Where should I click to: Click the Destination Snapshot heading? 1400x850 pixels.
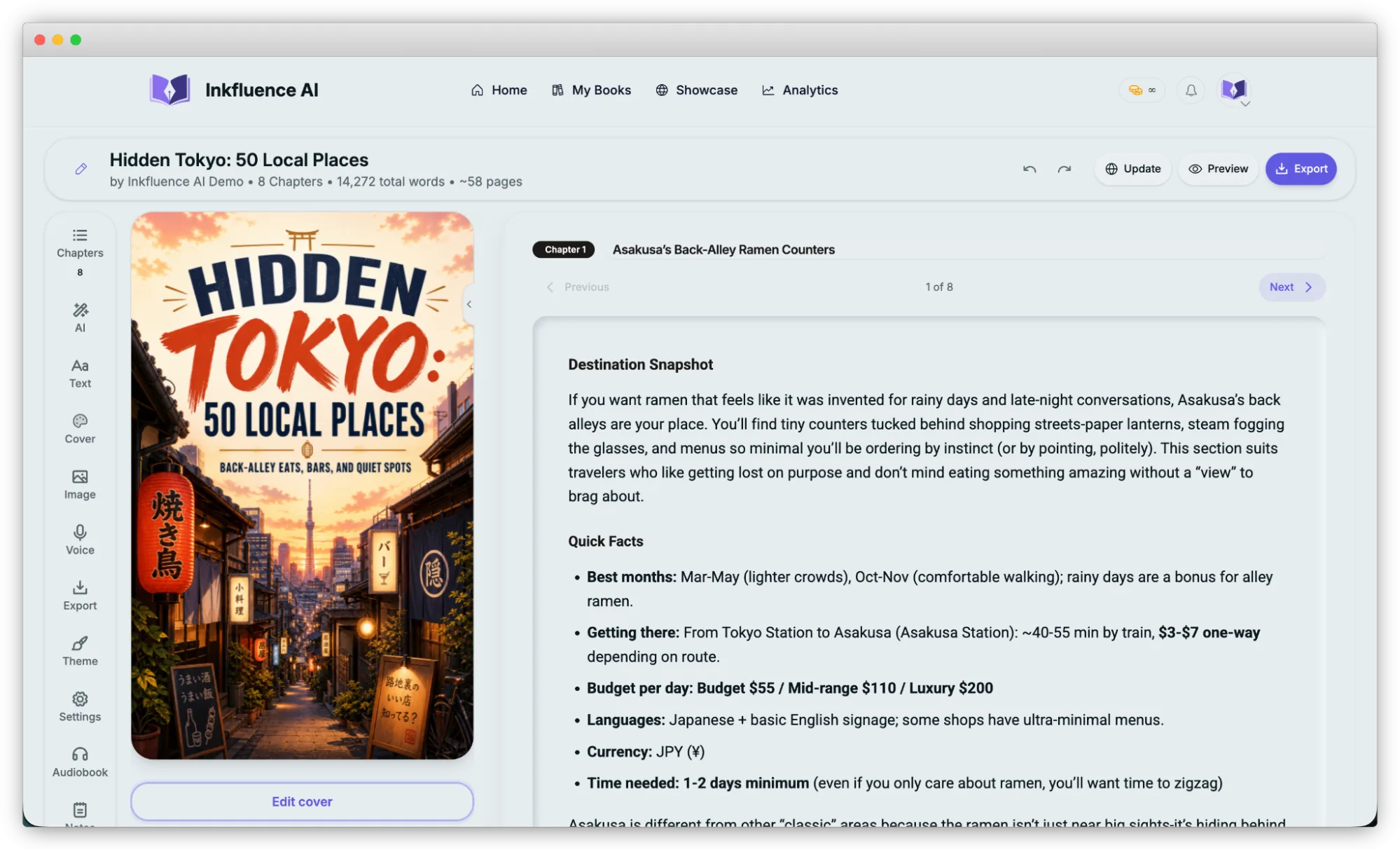coord(640,364)
